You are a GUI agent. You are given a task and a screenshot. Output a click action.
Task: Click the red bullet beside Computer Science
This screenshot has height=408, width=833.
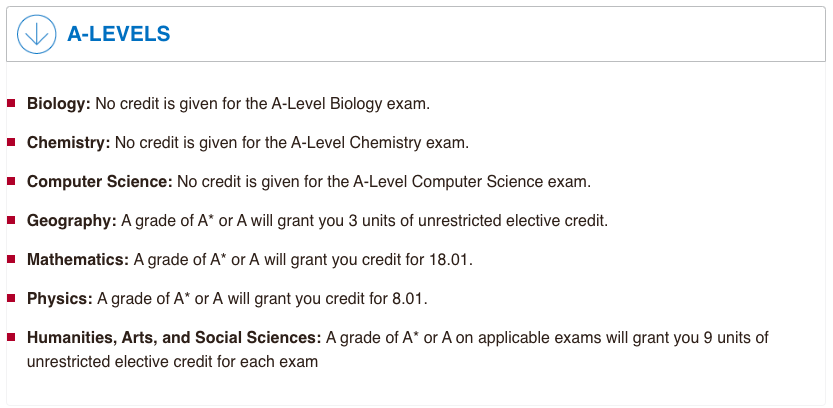pyautogui.click(x=11, y=181)
